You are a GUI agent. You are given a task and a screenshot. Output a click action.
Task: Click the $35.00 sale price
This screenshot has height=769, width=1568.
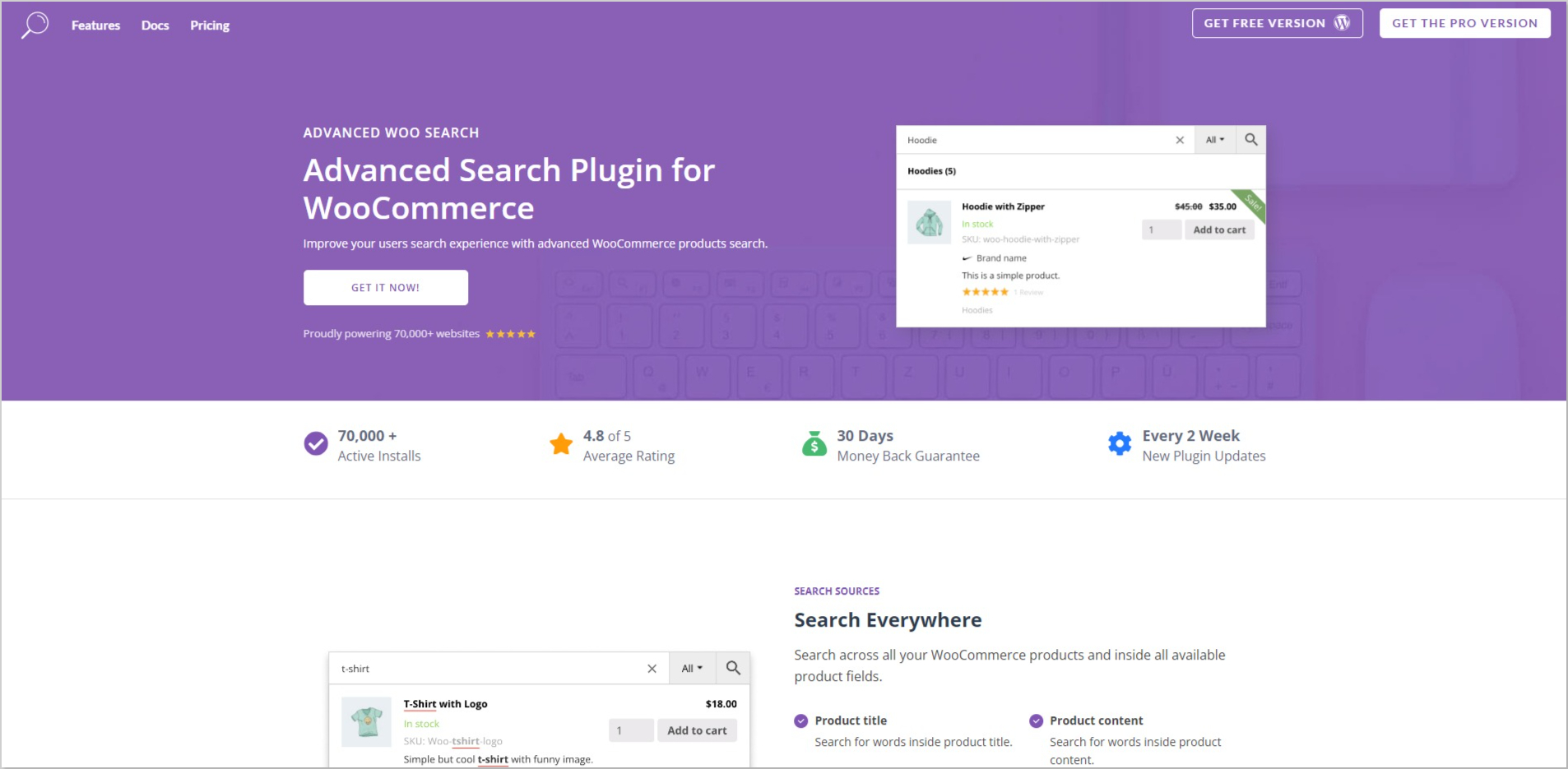[1222, 206]
